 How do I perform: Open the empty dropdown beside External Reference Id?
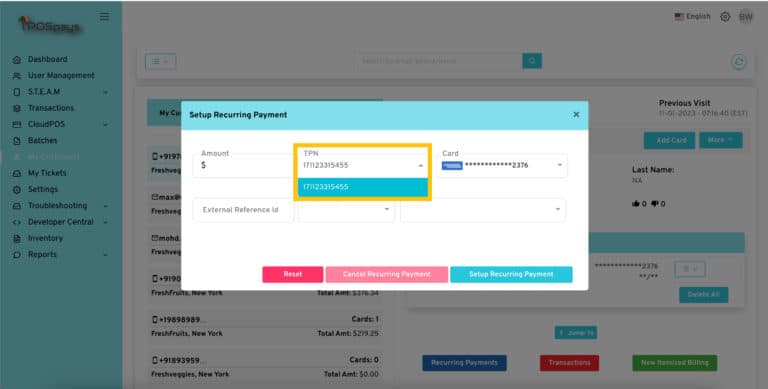click(x=346, y=210)
